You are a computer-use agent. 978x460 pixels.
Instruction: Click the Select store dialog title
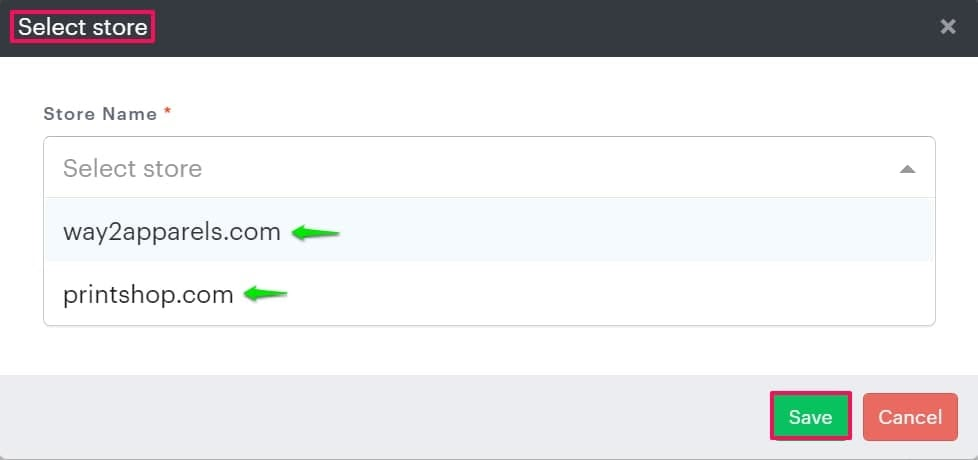click(x=83, y=27)
